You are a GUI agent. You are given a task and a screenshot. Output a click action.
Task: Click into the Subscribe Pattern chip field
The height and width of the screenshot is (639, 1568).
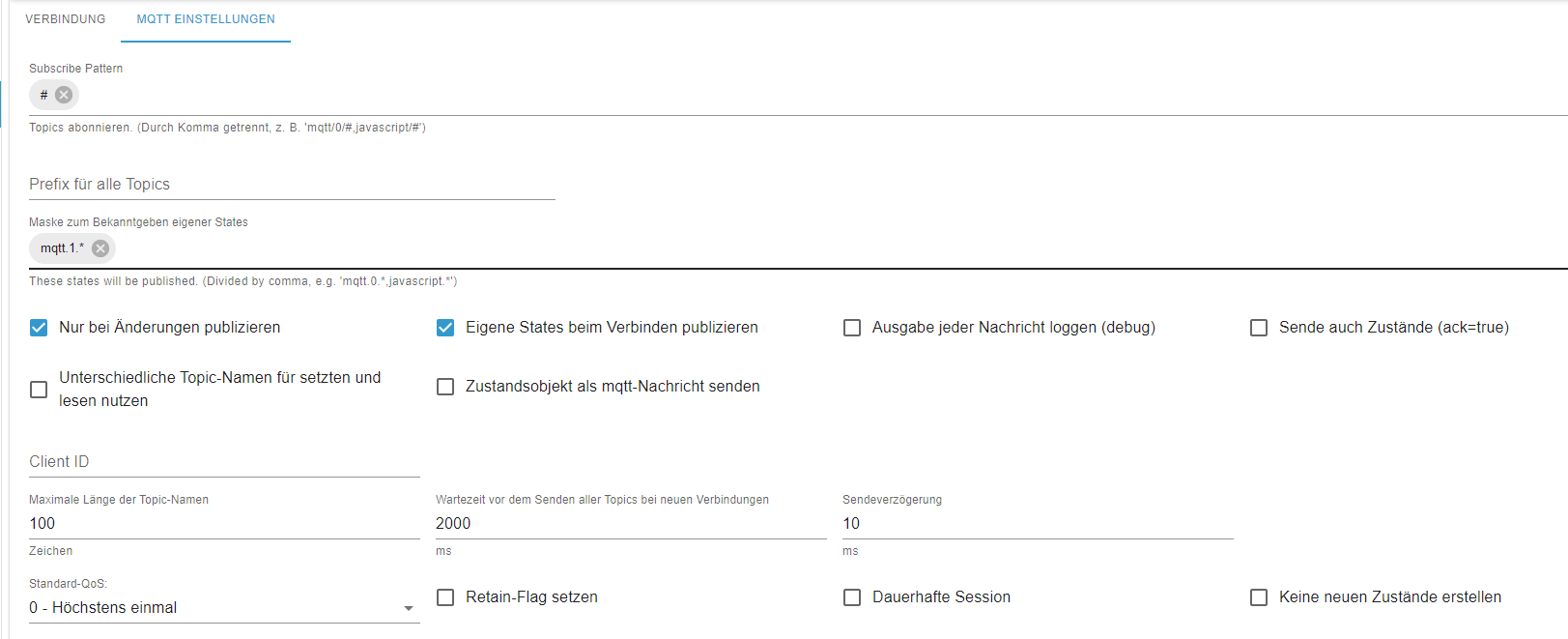773,96
